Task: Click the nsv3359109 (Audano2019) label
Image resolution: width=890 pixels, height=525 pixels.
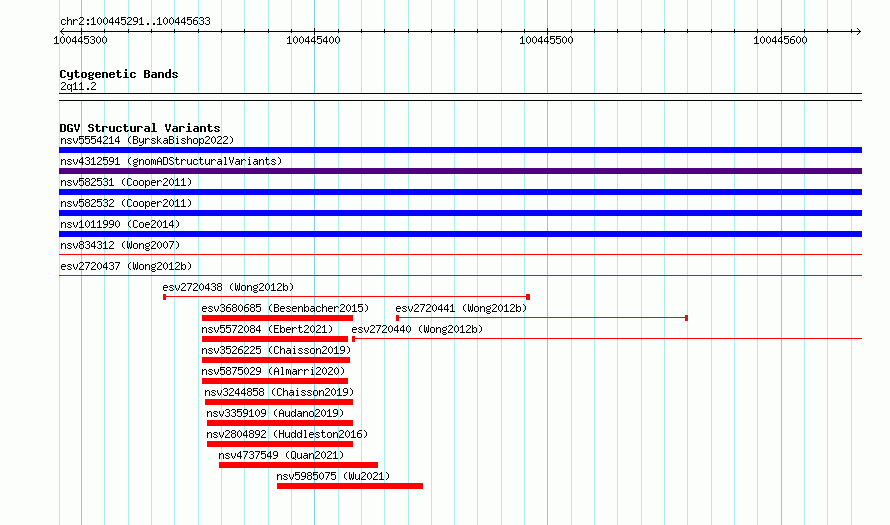Action: click(275, 413)
